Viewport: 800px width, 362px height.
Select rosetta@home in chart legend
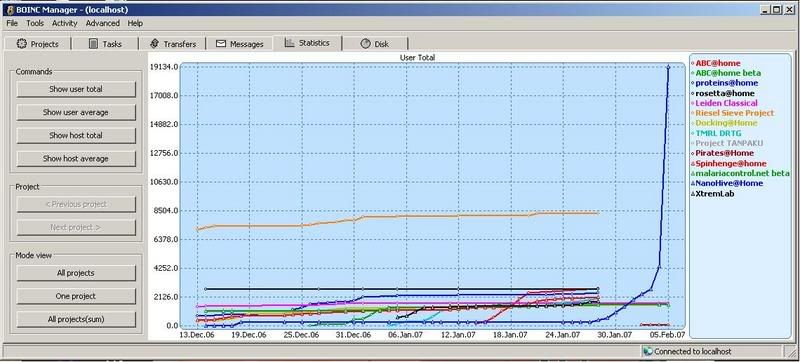724,93
